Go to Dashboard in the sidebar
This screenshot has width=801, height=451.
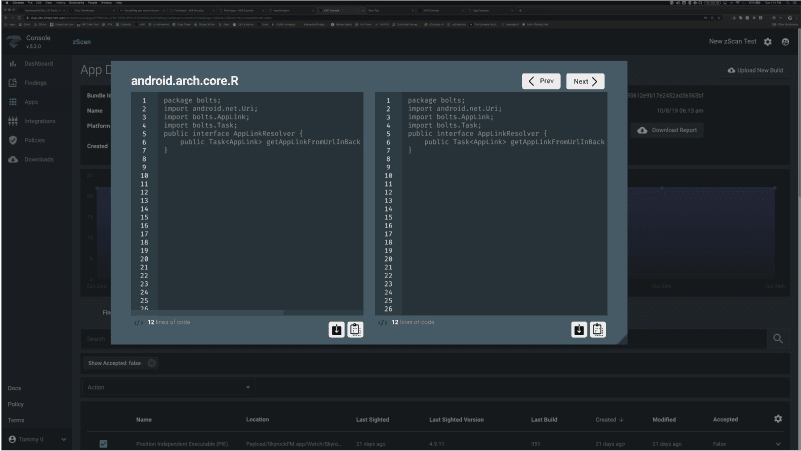tap(38, 63)
